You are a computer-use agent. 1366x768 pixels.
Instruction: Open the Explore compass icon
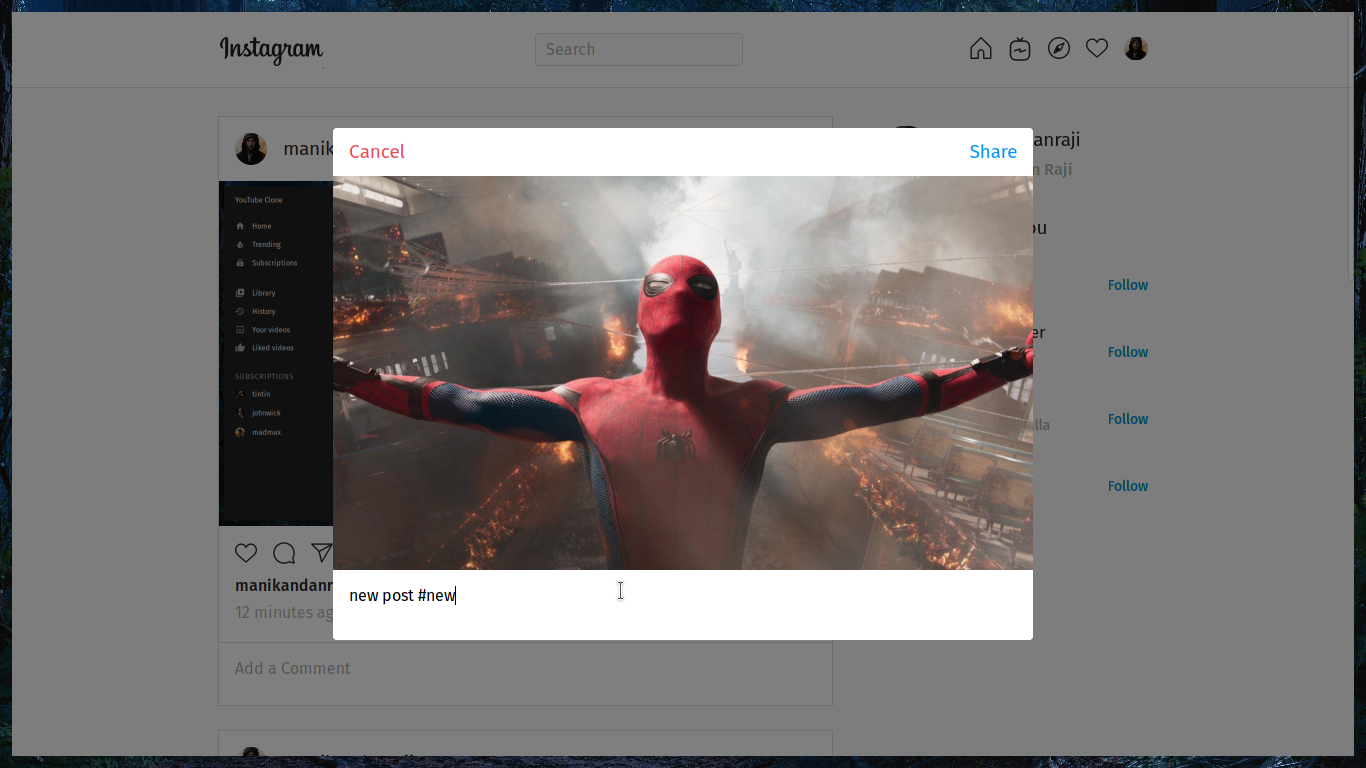pos(1059,49)
